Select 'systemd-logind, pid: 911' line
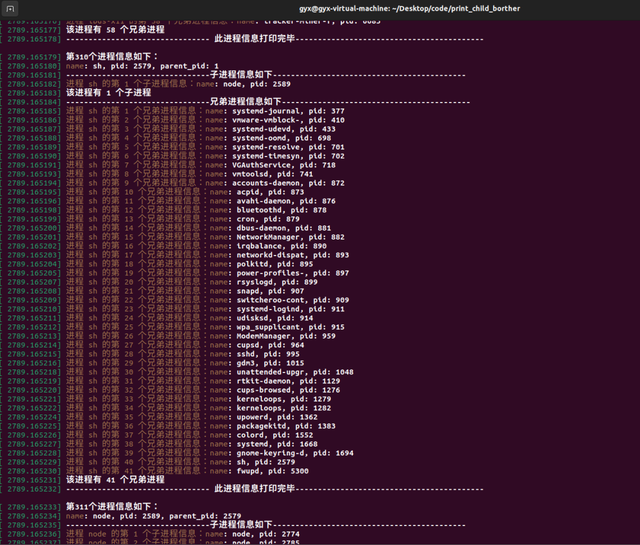Viewport: 640px width, 545px height. (x=290, y=309)
